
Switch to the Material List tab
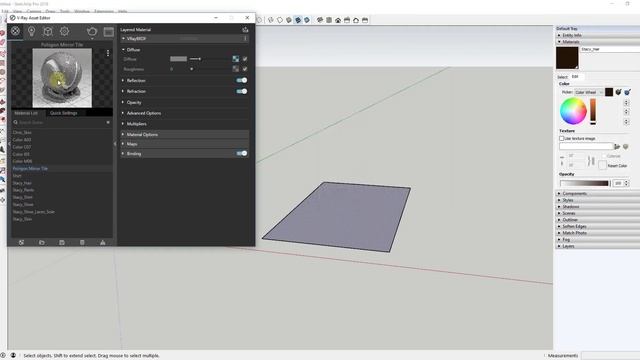(26, 113)
